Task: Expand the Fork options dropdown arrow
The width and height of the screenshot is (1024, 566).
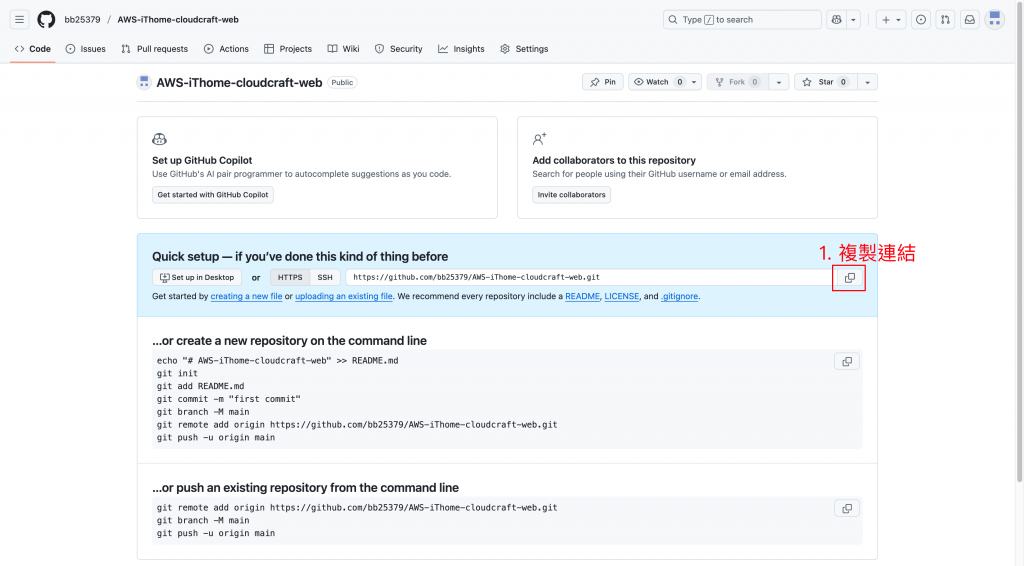Action: coord(779,82)
